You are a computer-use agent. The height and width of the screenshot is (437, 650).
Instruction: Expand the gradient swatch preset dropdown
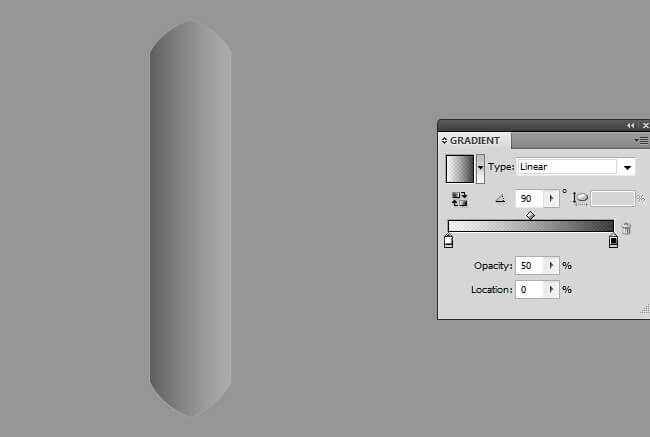(480, 168)
